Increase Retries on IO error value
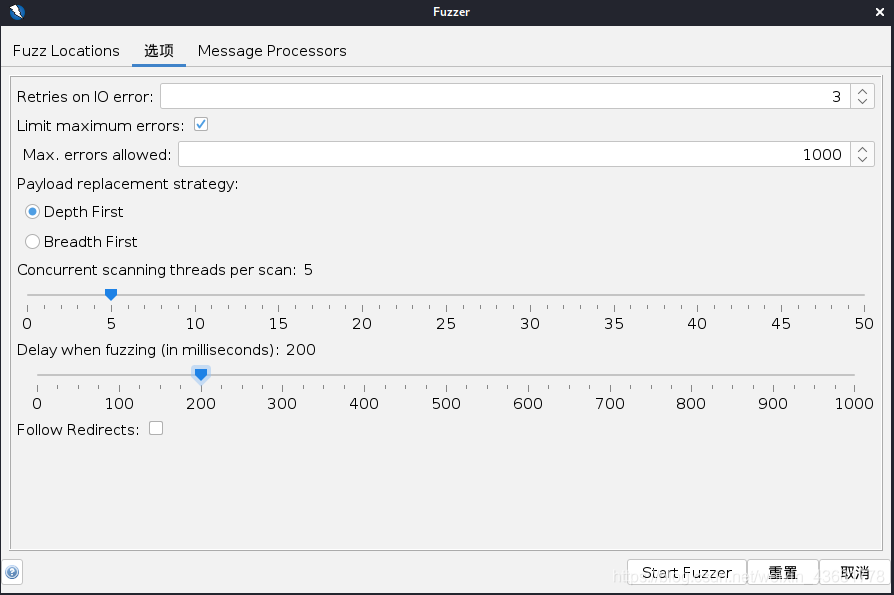 click(863, 91)
